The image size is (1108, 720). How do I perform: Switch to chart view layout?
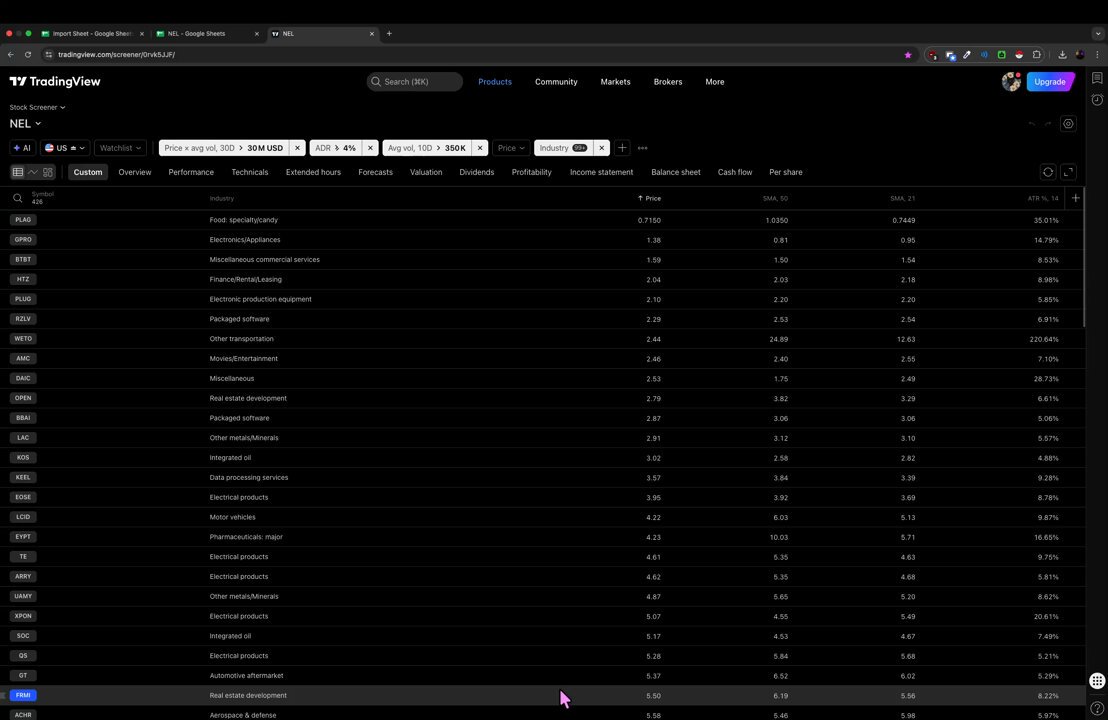click(x=33, y=172)
